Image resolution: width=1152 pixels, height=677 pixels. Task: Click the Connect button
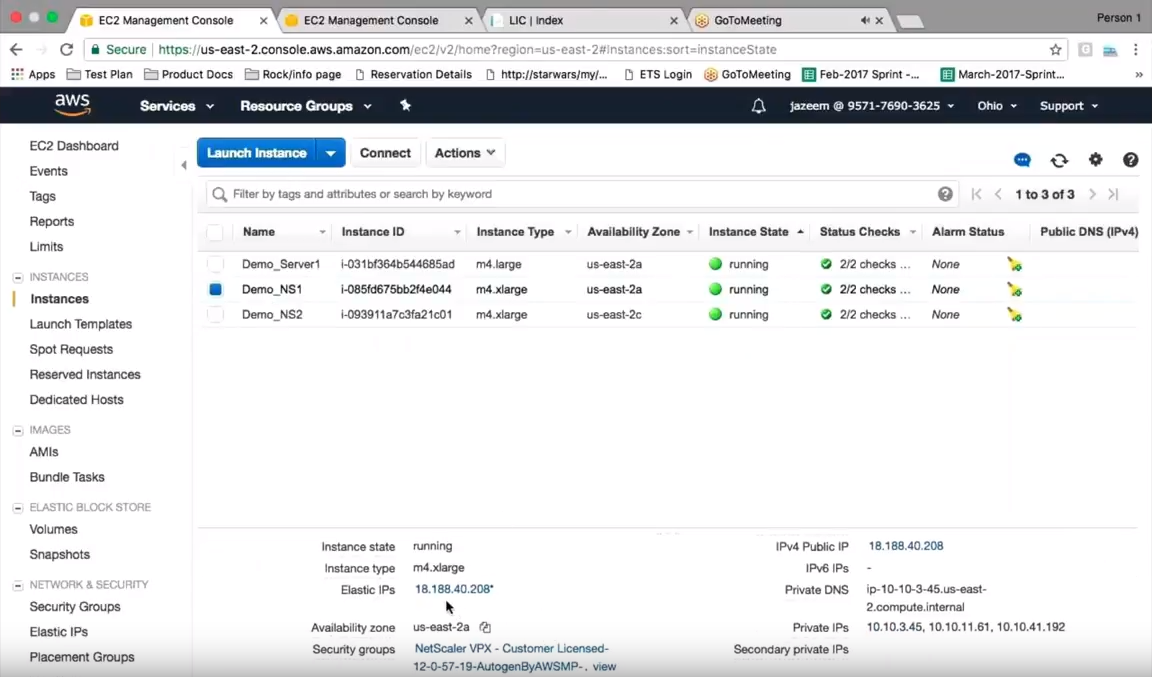385,153
